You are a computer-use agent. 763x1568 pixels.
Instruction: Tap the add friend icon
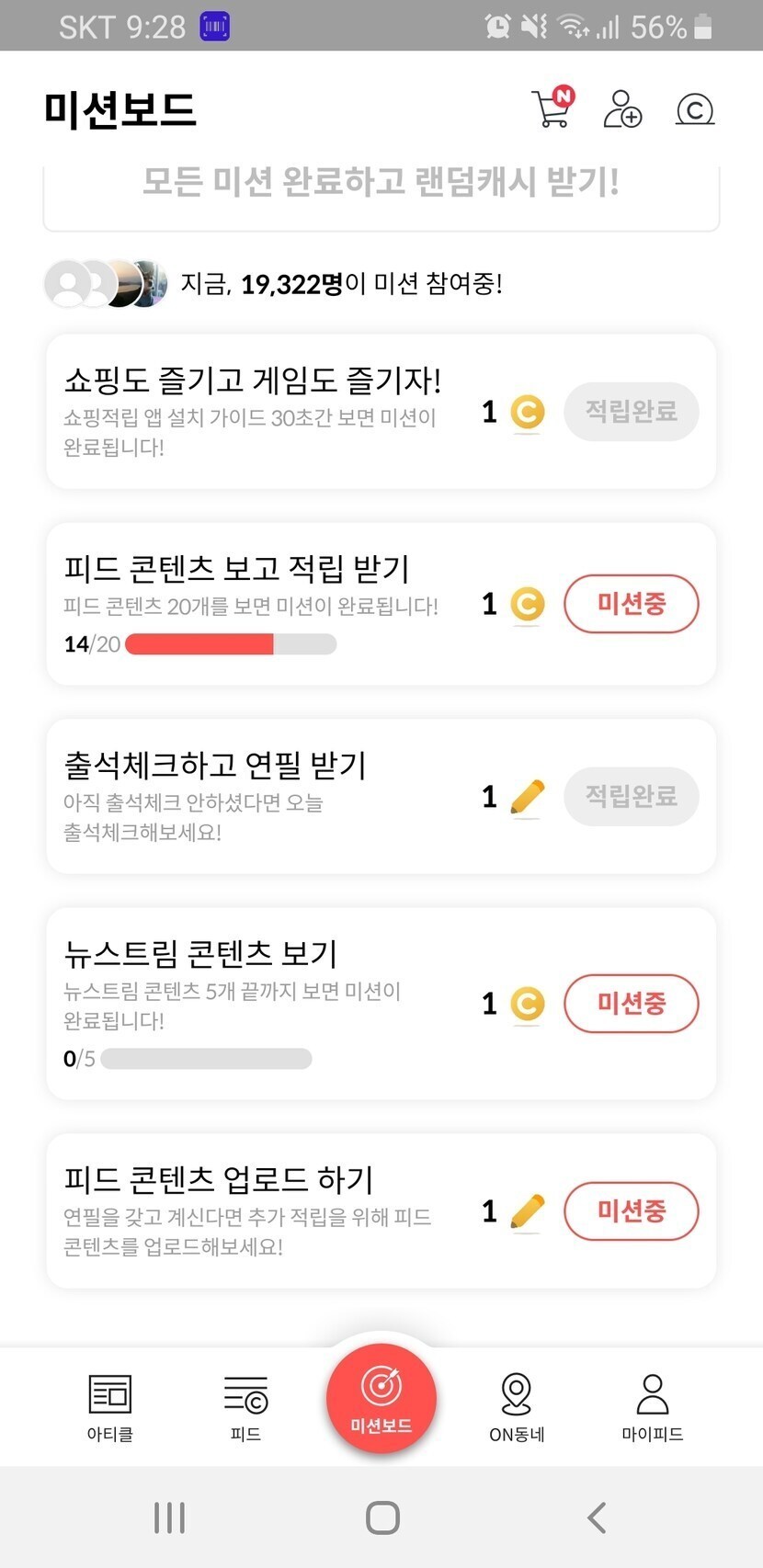click(x=622, y=108)
